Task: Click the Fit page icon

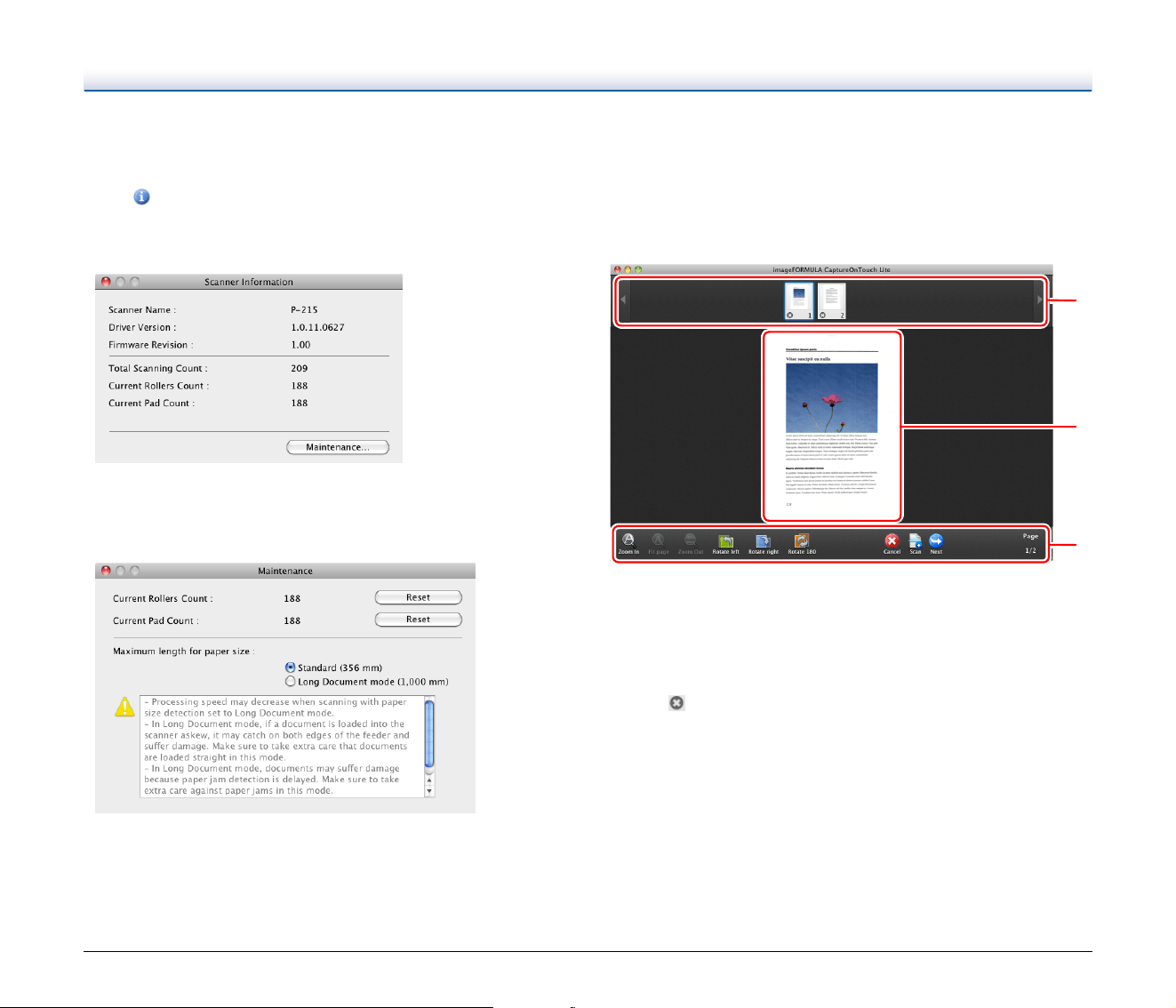Action: [658, 540]
